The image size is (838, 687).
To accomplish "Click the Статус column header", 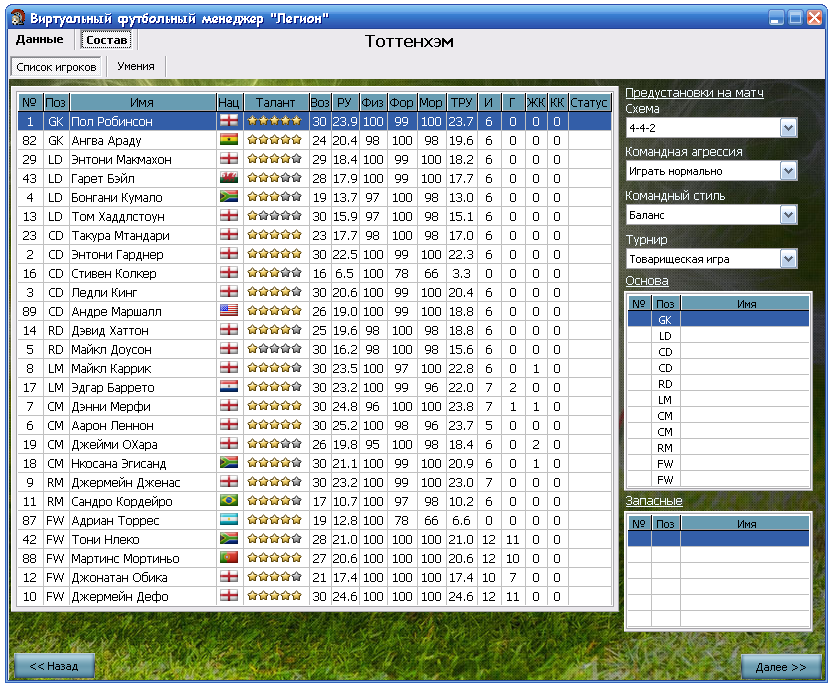I will pos(589,102).
